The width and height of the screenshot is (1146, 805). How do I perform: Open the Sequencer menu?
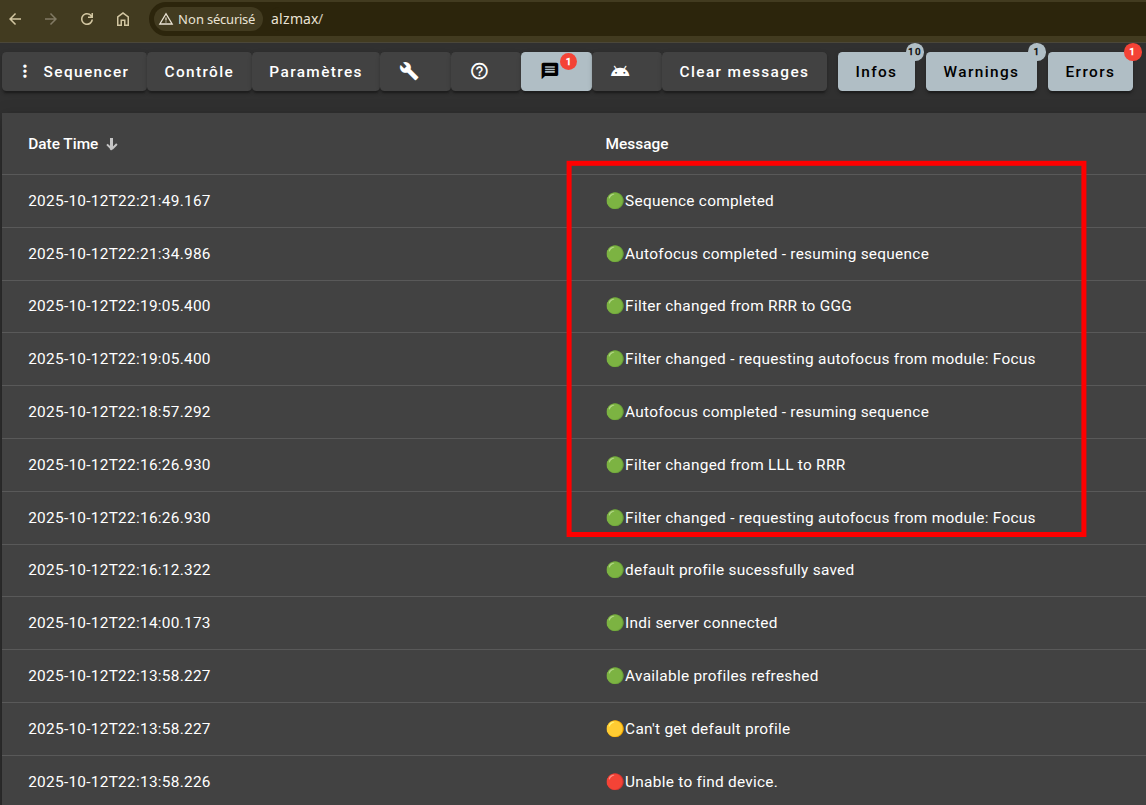(x=75, y=72)
